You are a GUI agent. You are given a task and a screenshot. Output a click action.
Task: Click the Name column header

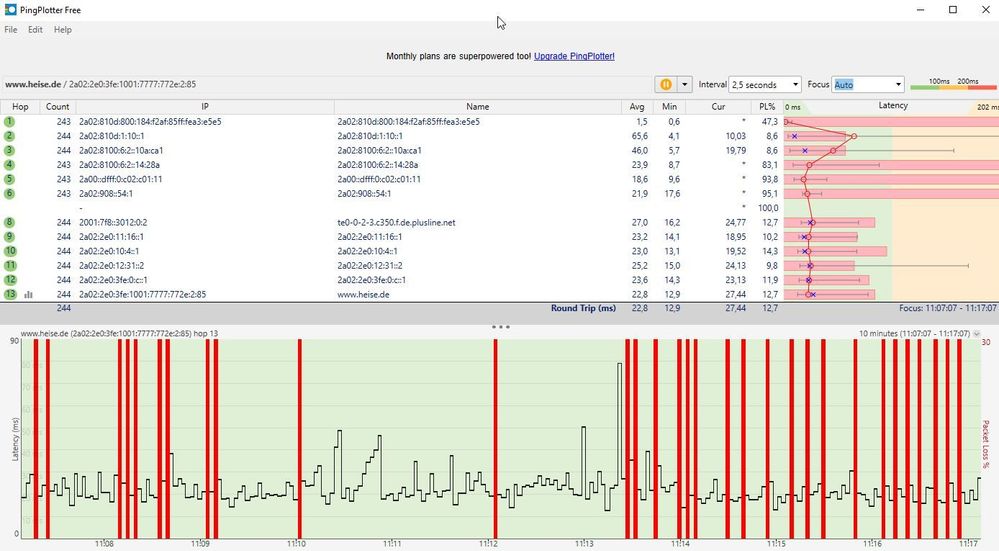tap(477, 106)
